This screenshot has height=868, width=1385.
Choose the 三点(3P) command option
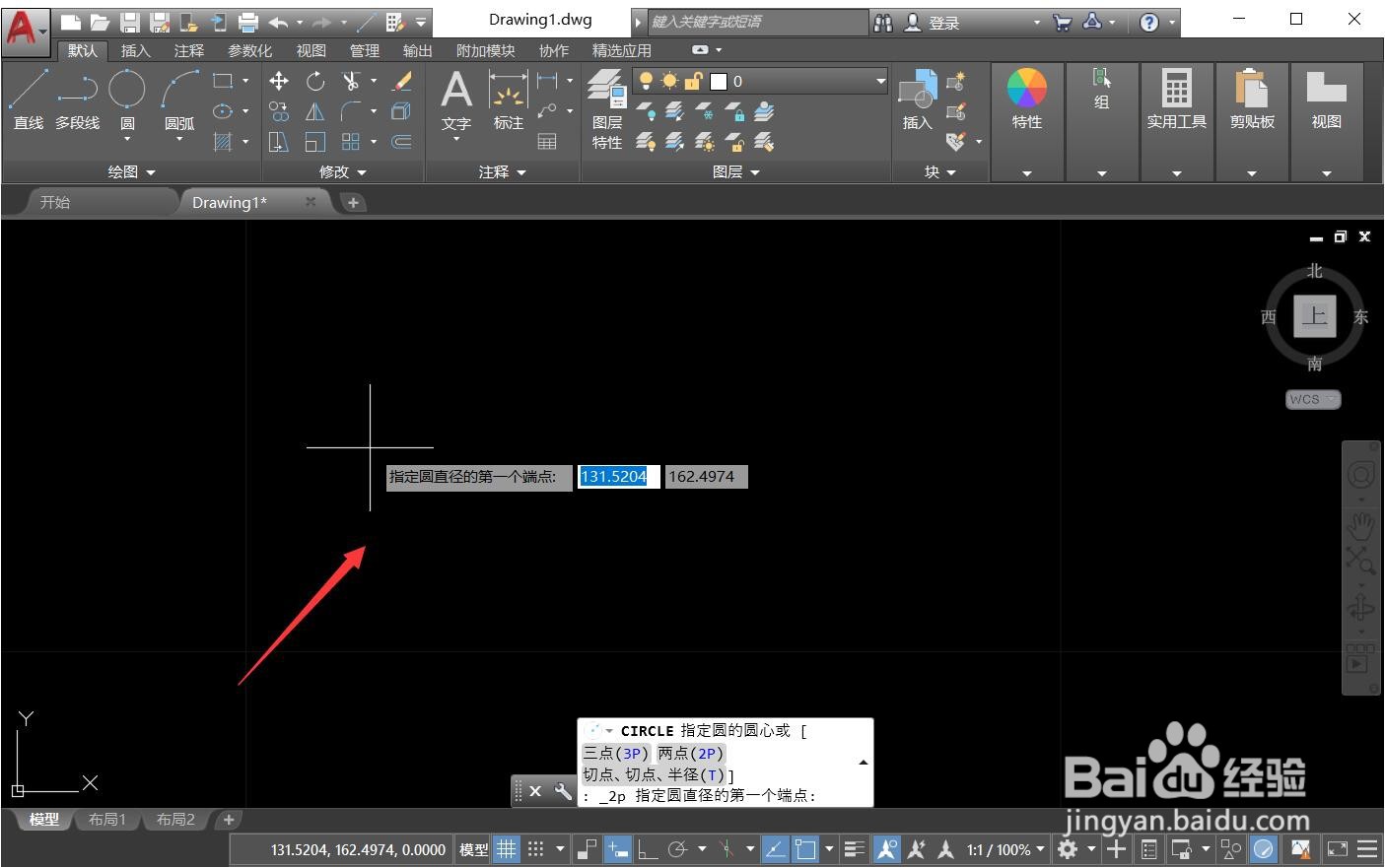616,753
